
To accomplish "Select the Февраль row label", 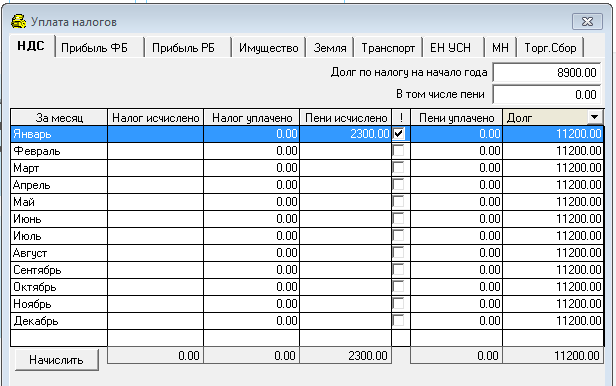I will (x=37, y=151).
